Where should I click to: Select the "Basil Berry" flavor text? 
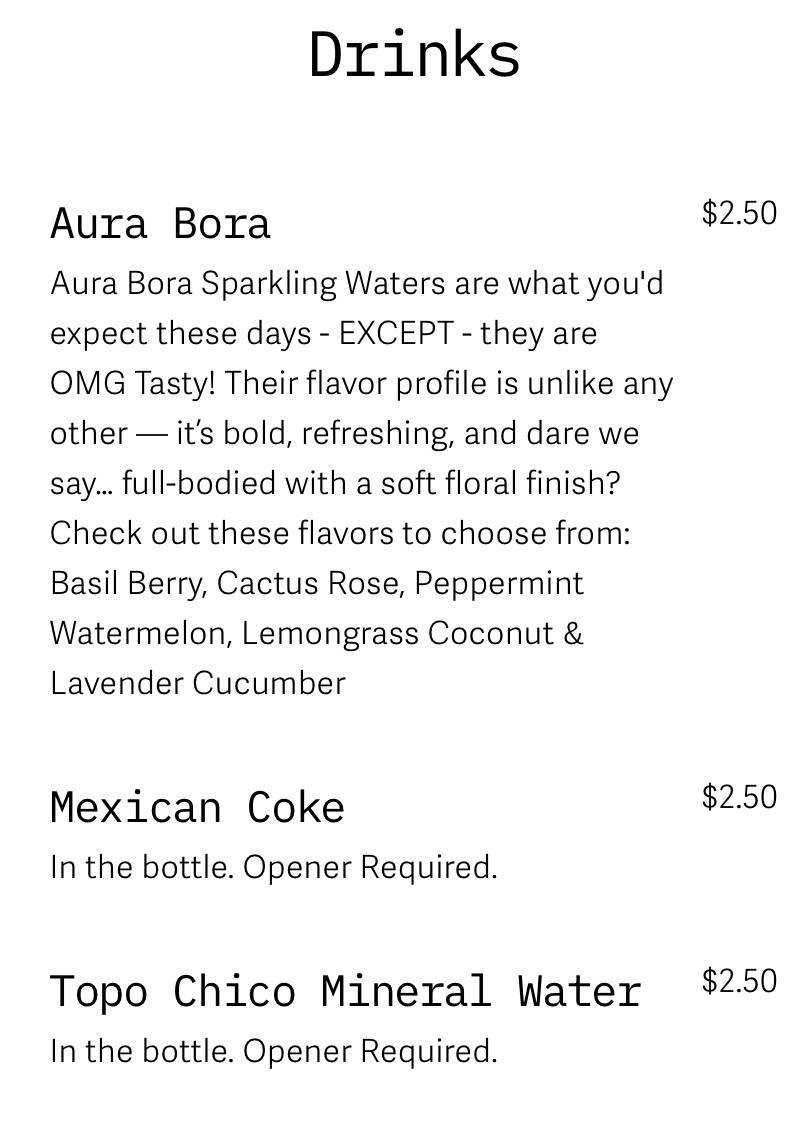point(128,583)
